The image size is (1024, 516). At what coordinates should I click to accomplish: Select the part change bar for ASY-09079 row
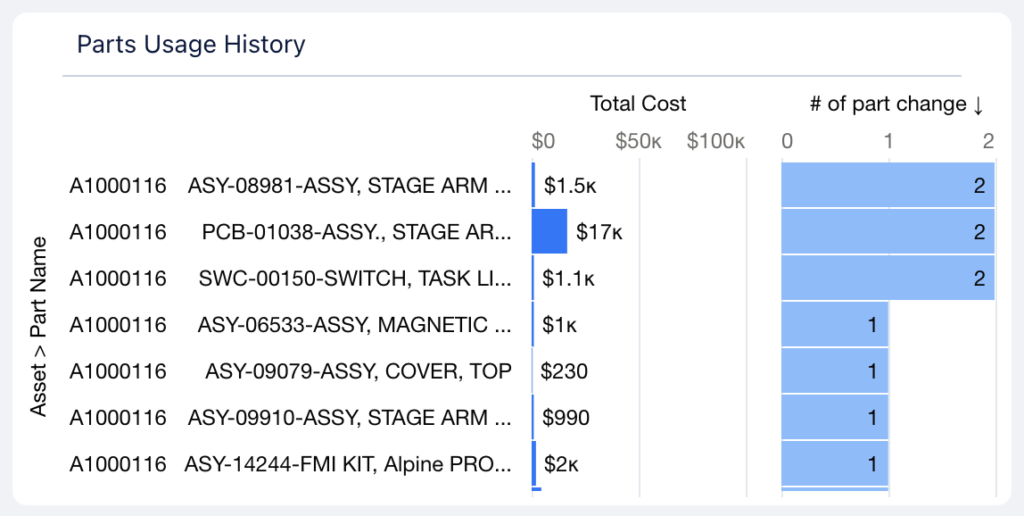834,372
